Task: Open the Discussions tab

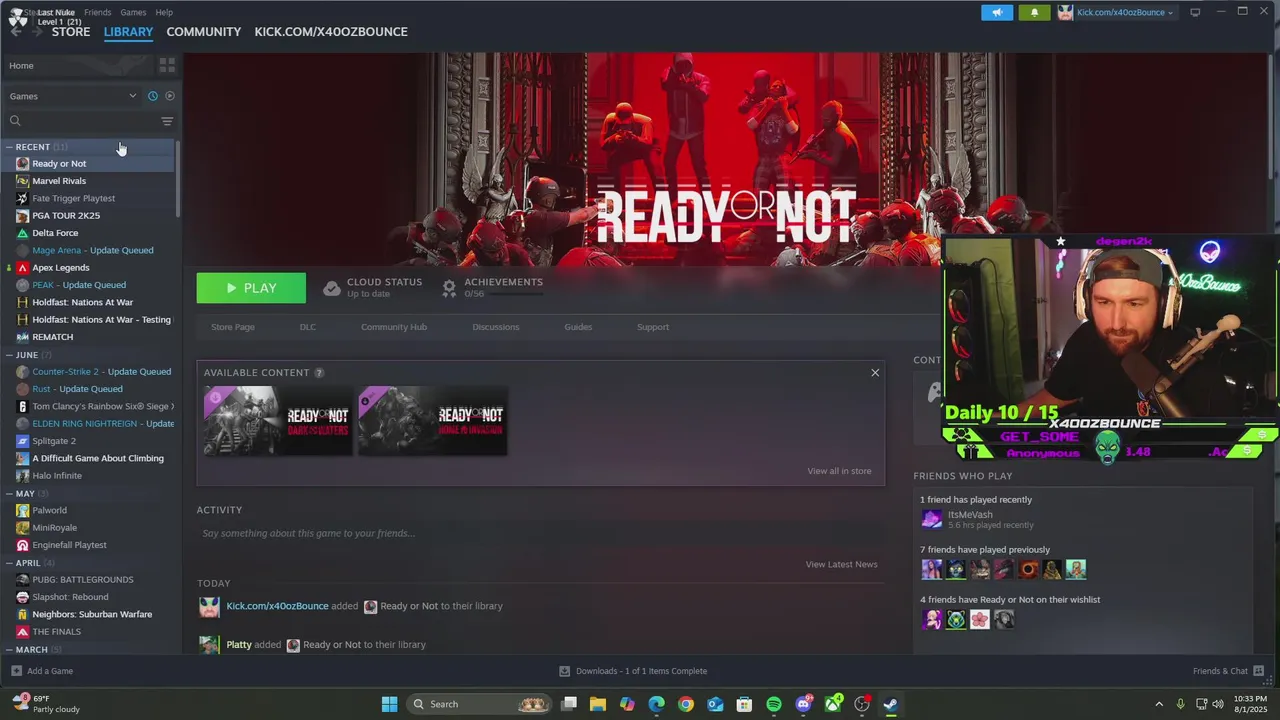Action: 496,327
